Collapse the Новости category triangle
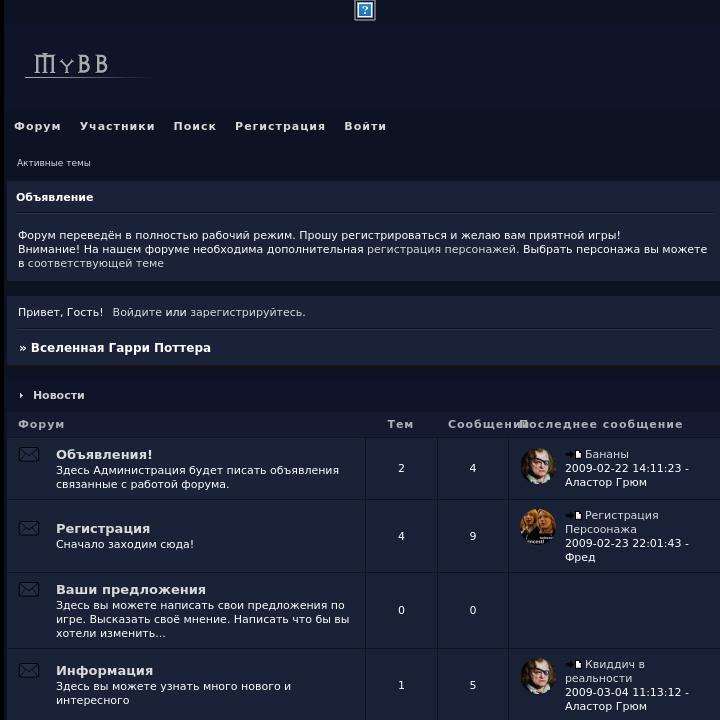Viewport: 720px width, 720px height. coord(21,395)
